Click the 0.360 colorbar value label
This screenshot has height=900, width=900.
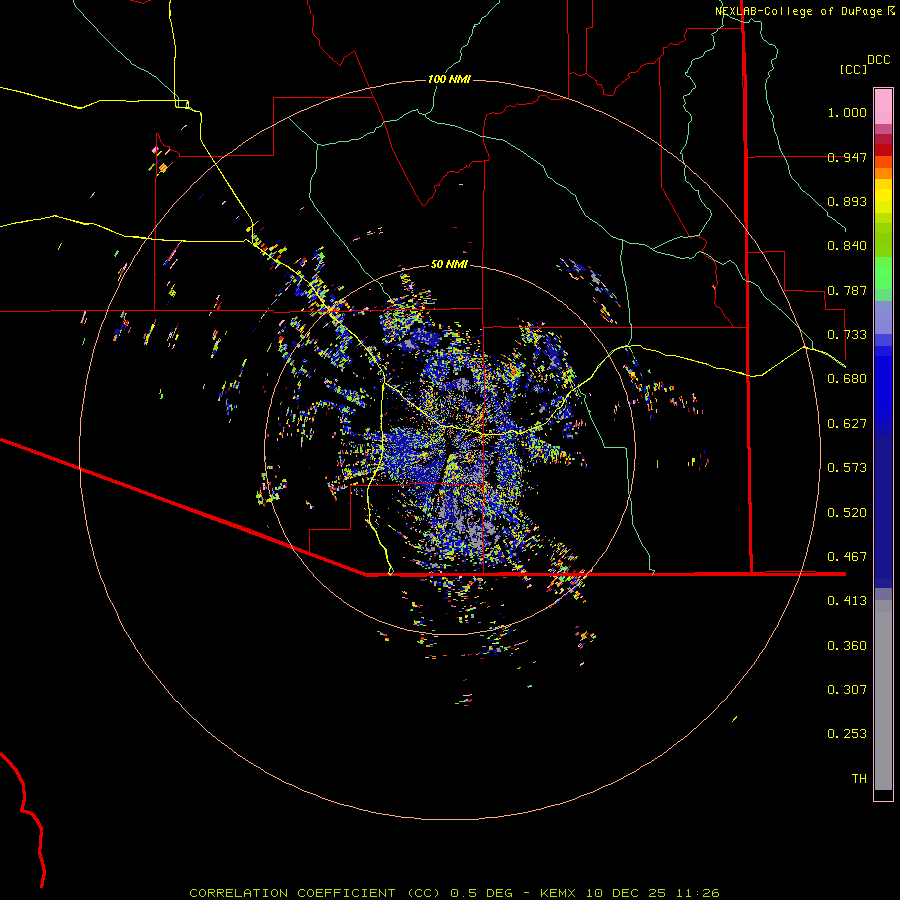847,646
